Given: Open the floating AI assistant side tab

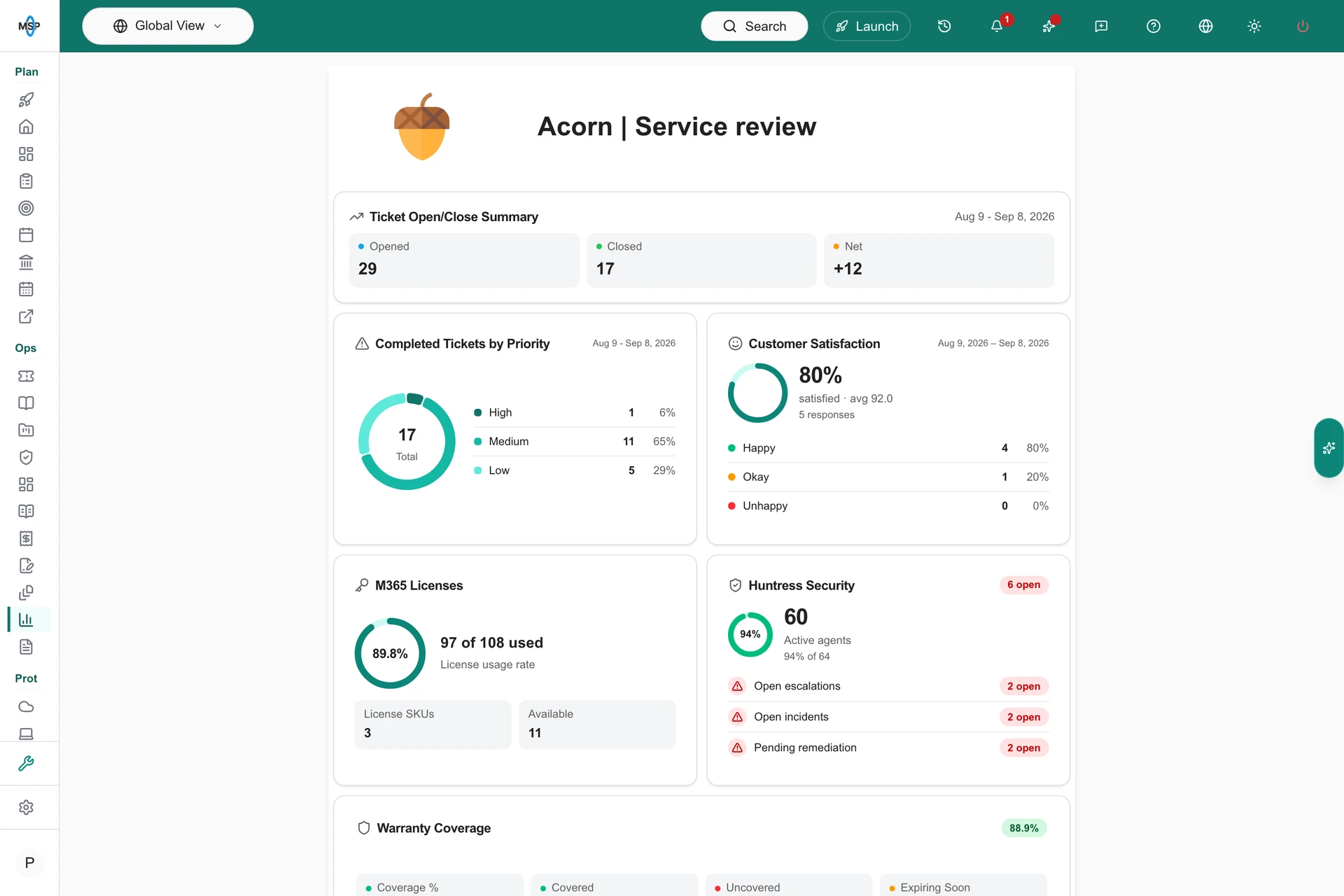Looking at the screenshot, I should 1329,448.
